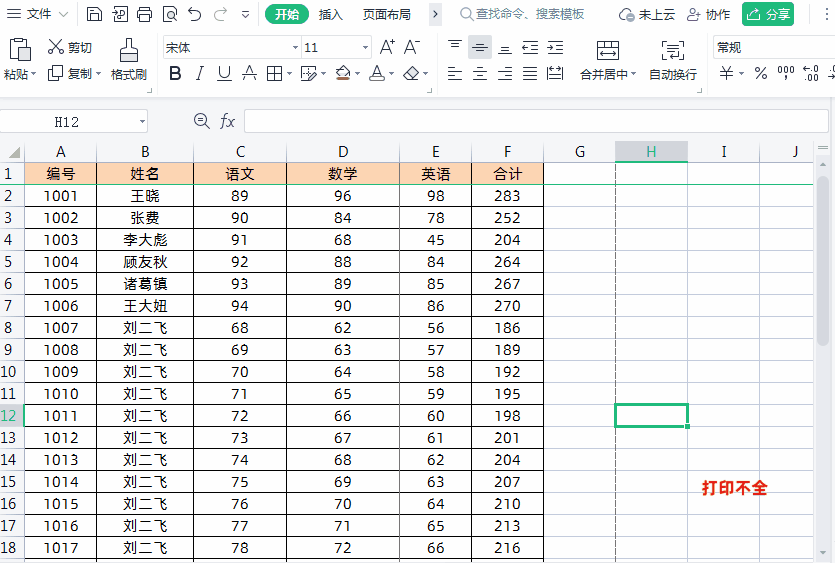Center text horizontally icon

coord(480,74)
